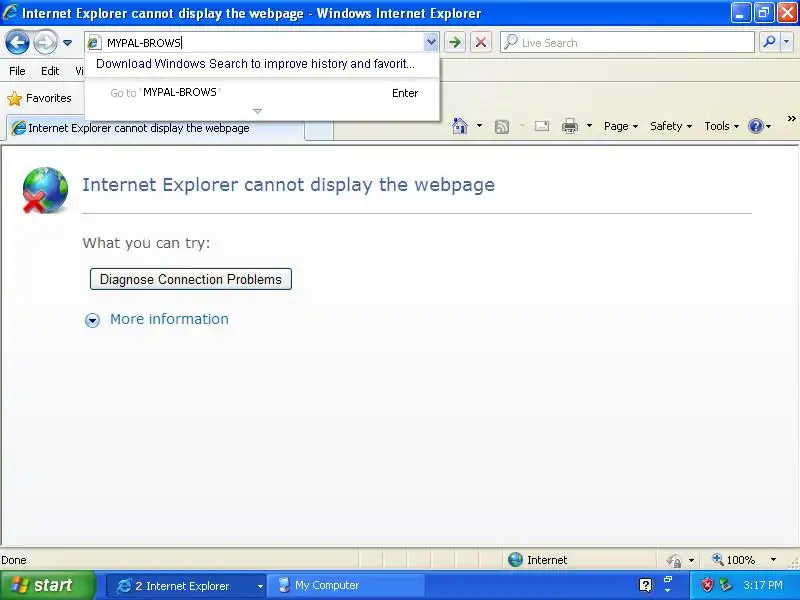Open the Print options dropdown arrow

[x=589, y=126]
